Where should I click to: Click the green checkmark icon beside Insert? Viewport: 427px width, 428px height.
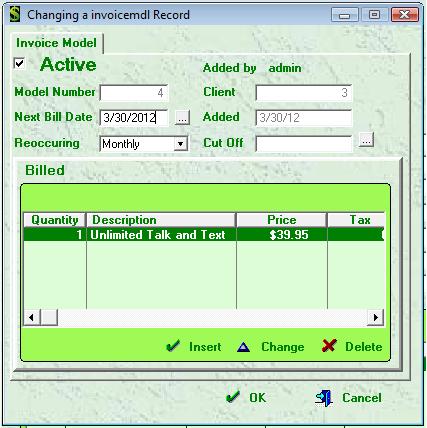[173, 346]
